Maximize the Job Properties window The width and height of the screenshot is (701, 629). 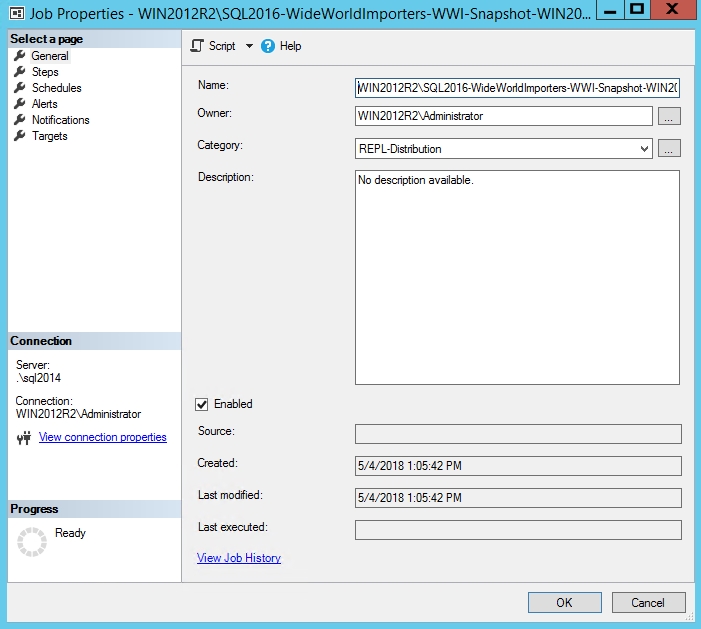click(x=637, y=9)
